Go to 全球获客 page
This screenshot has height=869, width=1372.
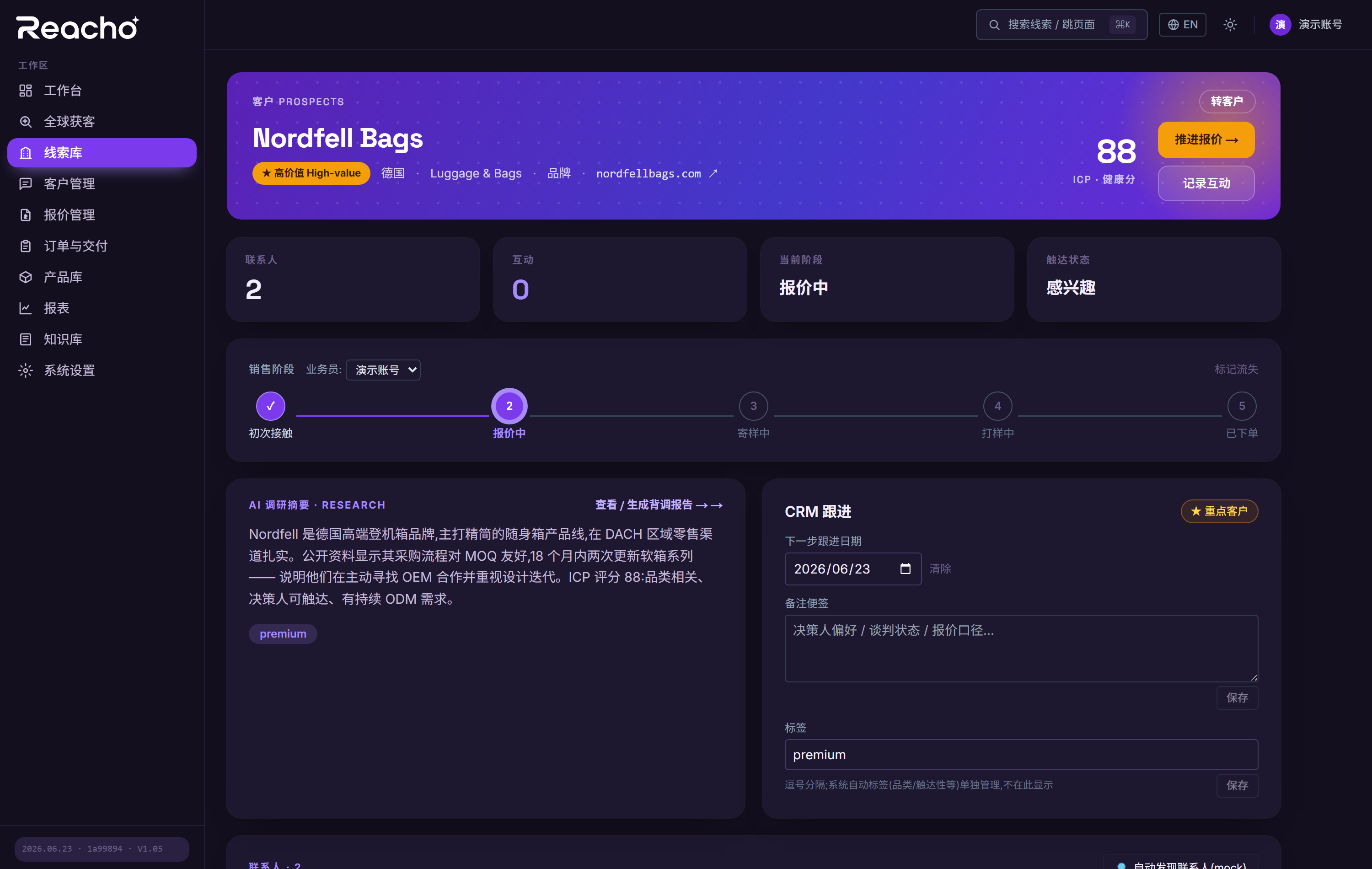point(102,121)
